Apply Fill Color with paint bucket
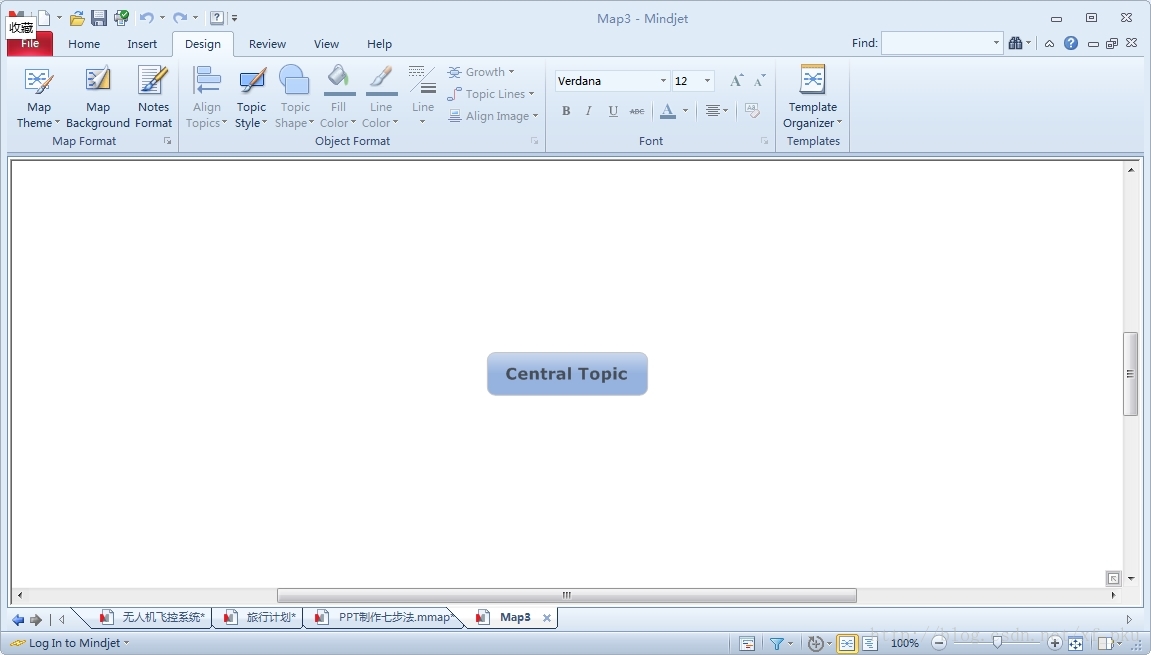 (x=338, y=98)
